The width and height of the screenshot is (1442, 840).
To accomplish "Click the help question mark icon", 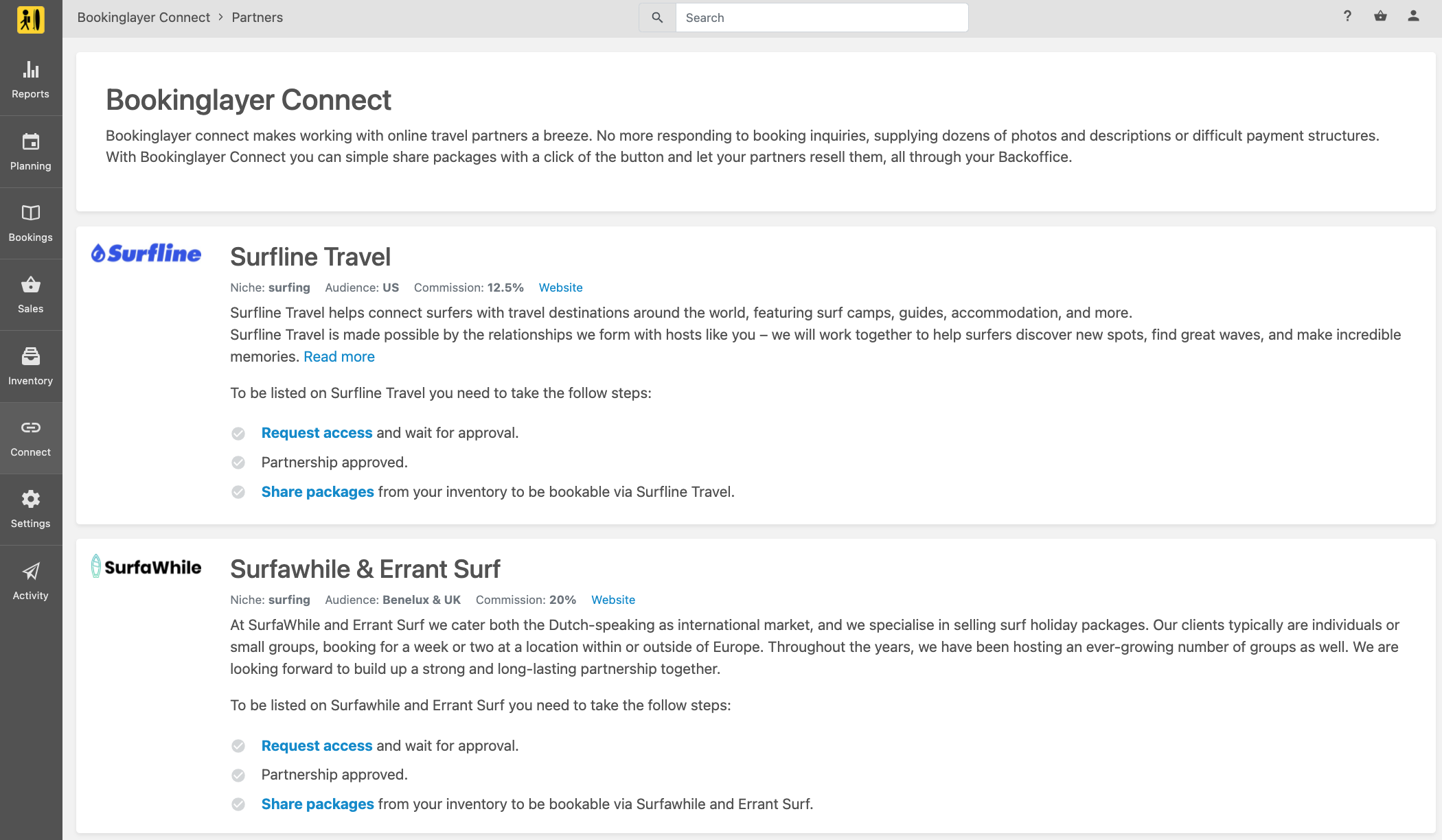I will (1347, 16).
